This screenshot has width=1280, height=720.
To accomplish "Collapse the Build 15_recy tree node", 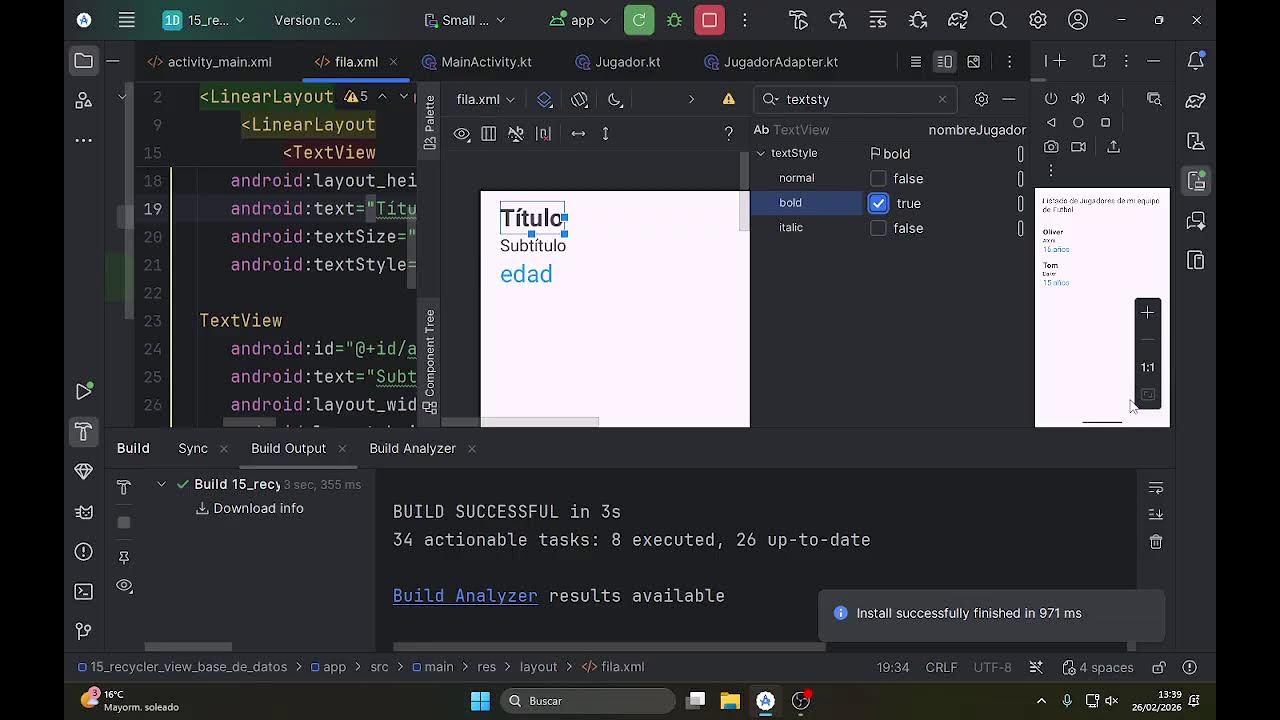I will pyautogui.click(x=161, y=484).
